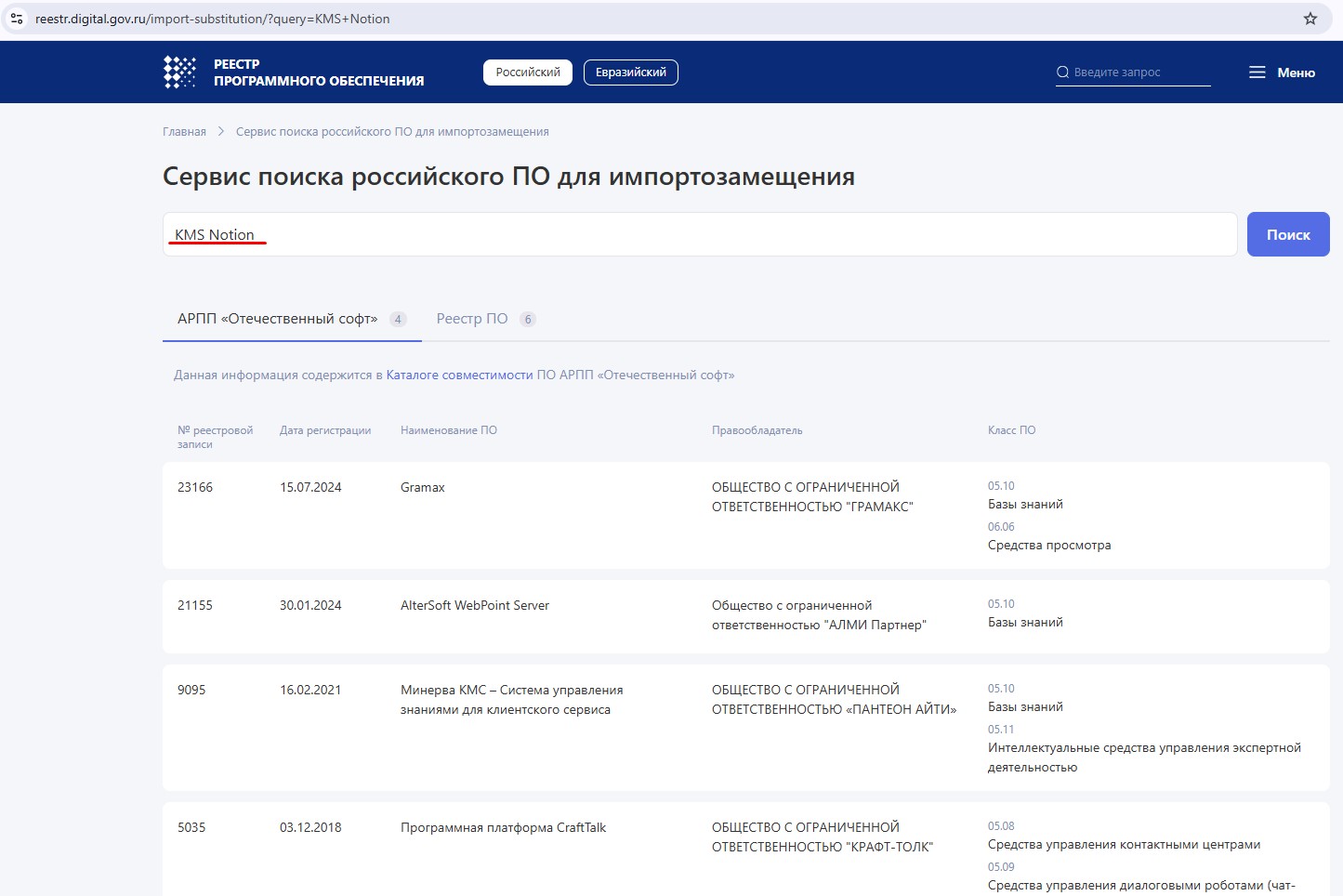Click registry number 21155
Image resolution: width=1343 pixels, height=896 pixels.
(x=195, y=605)
